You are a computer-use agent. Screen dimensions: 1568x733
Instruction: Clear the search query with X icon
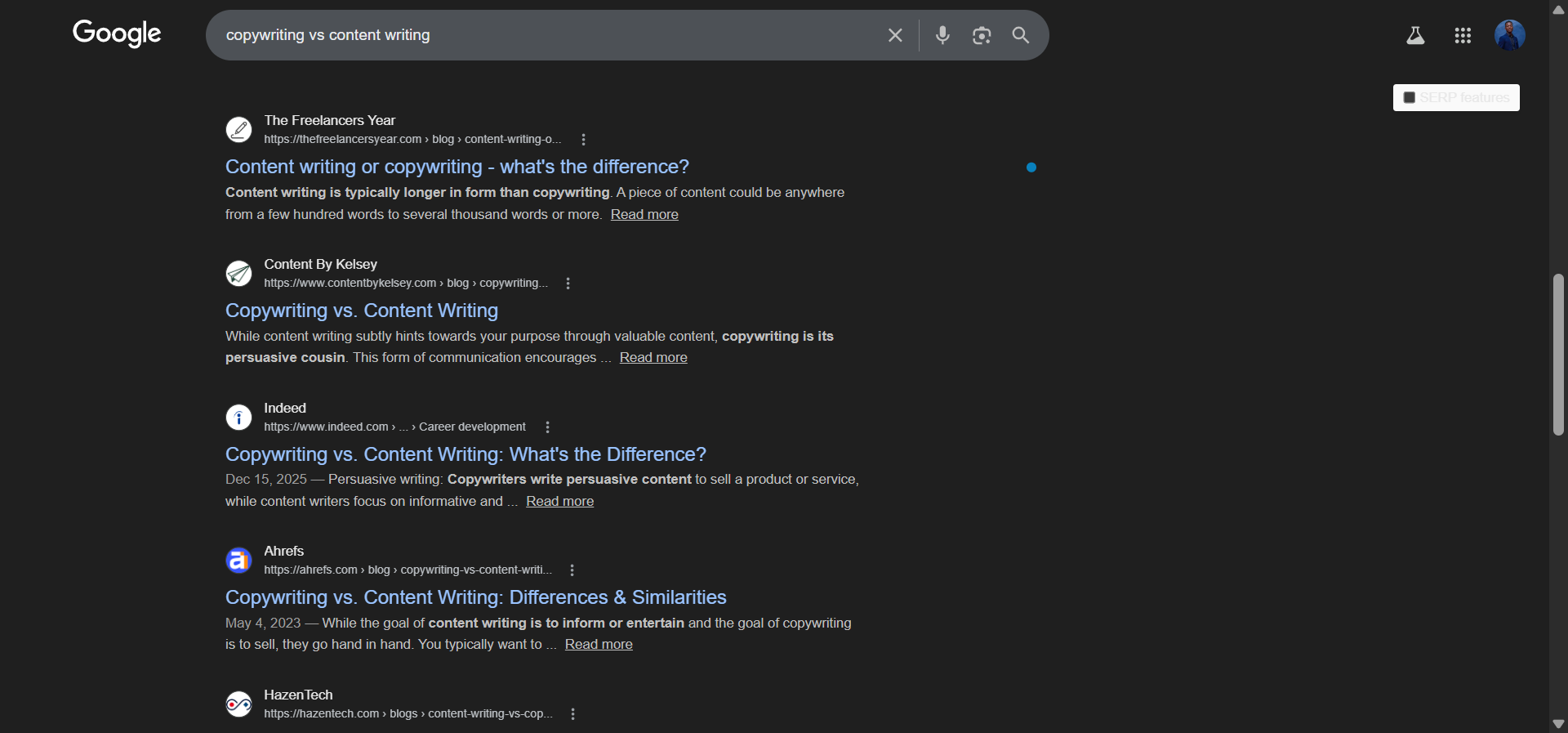(895, 35)
